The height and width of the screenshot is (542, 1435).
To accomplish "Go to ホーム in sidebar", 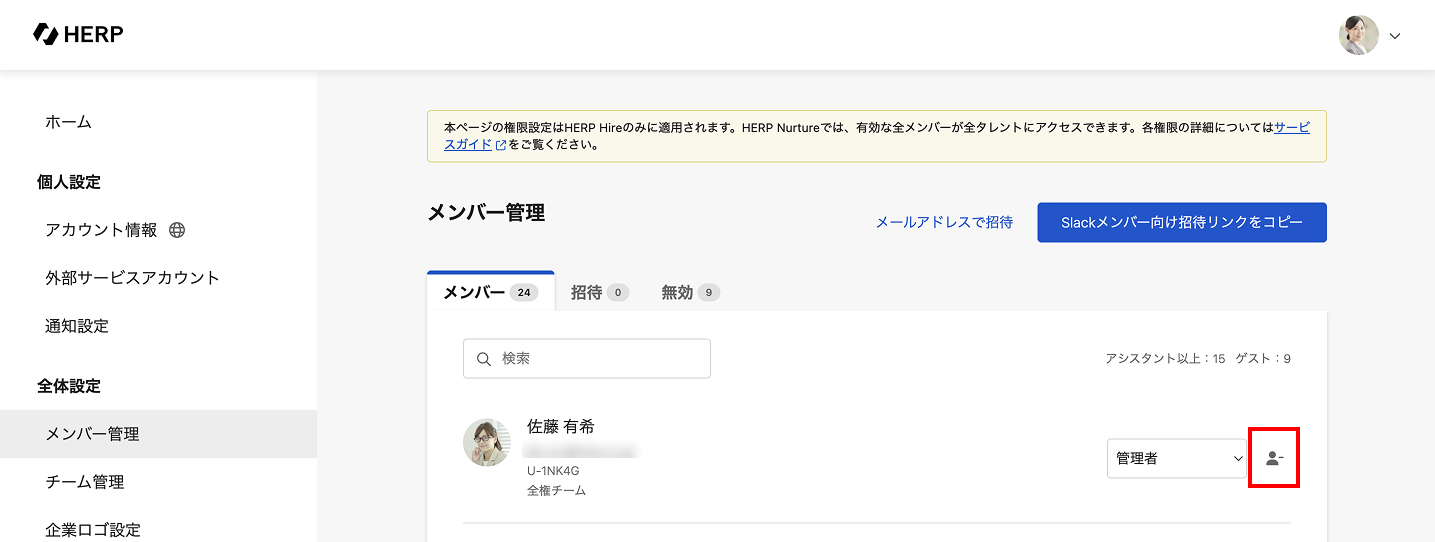I will coord(68,122).
